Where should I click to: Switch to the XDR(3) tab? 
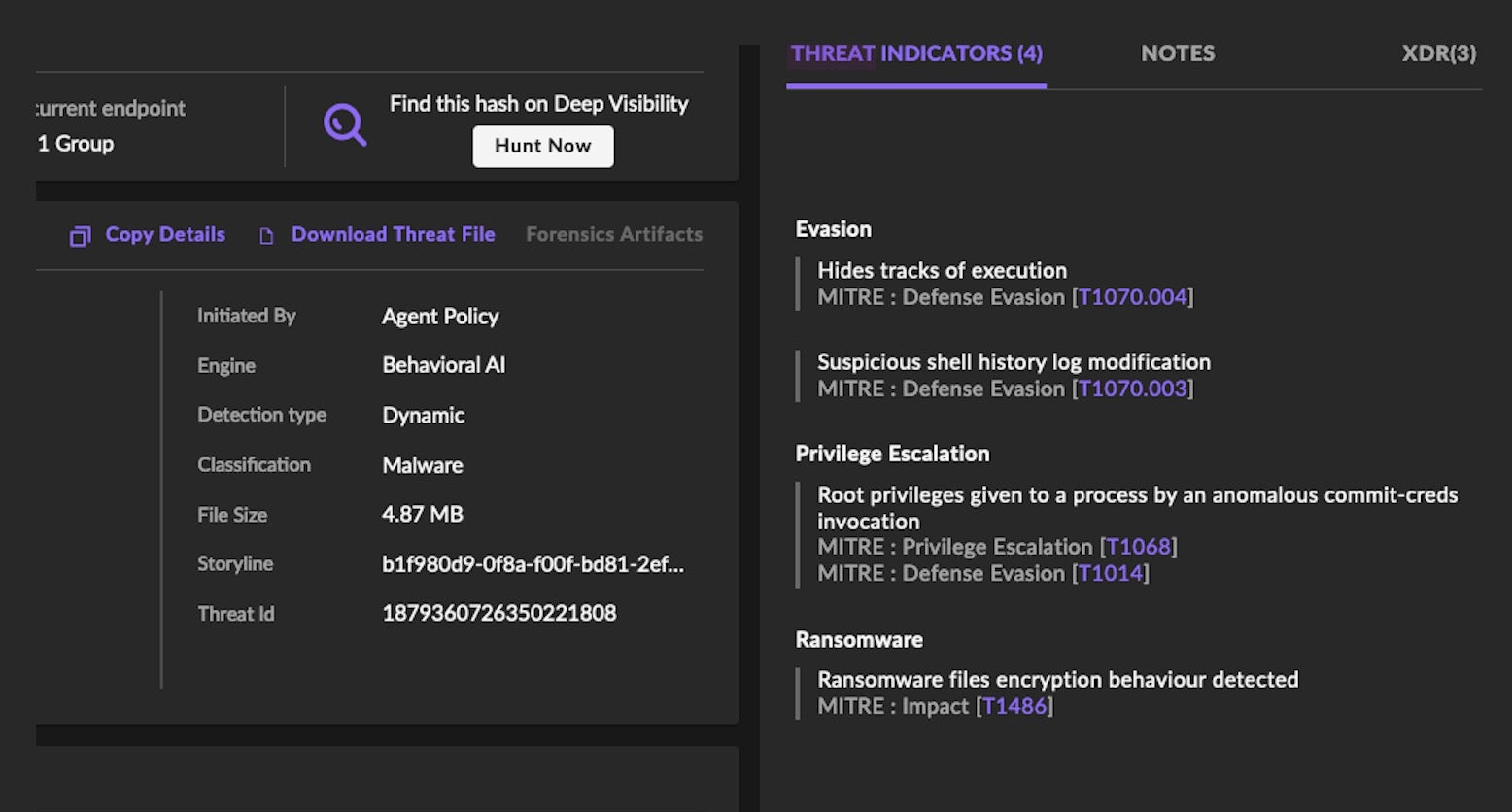1438,53
